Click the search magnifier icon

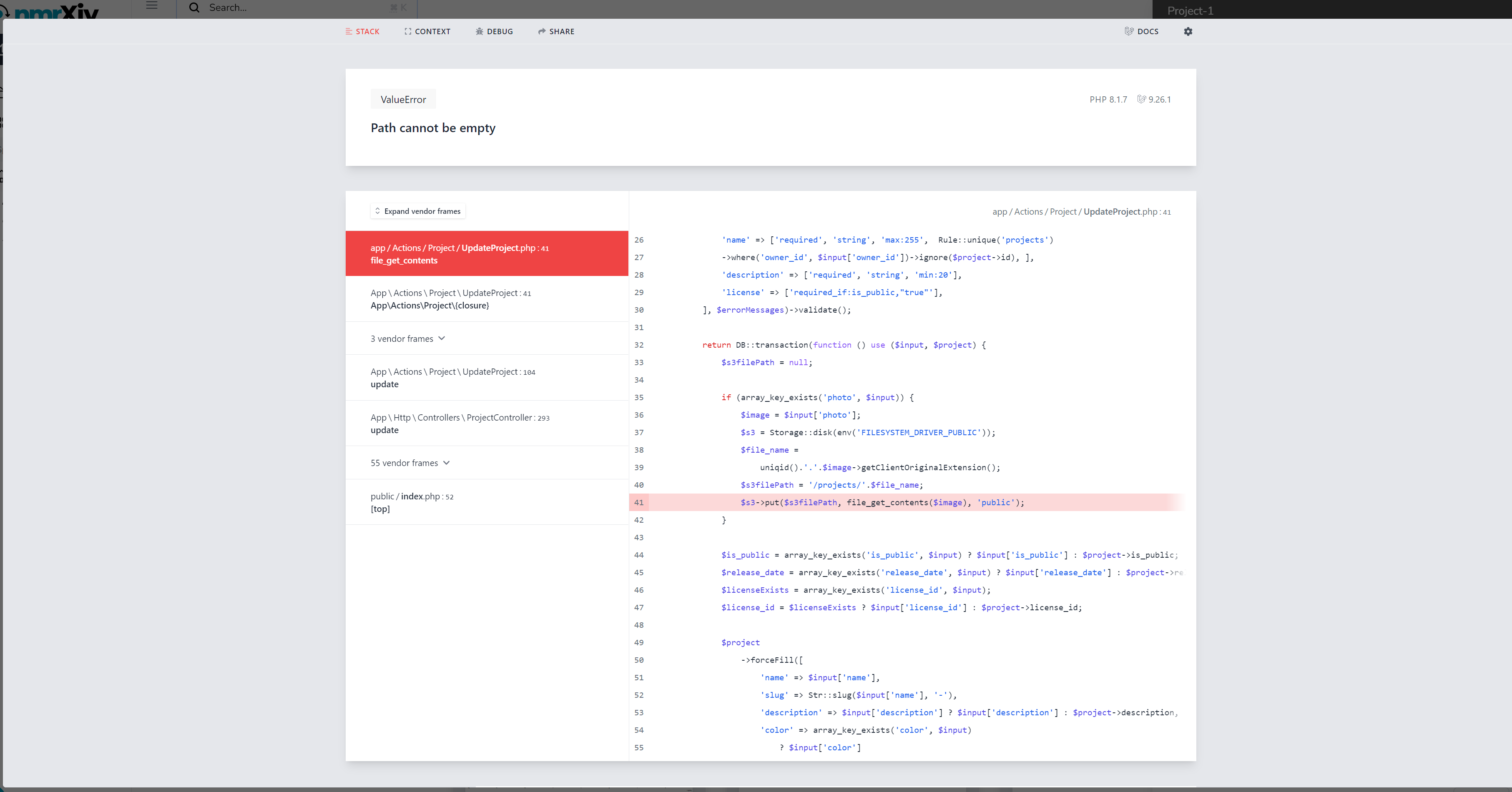pos(194,7)
